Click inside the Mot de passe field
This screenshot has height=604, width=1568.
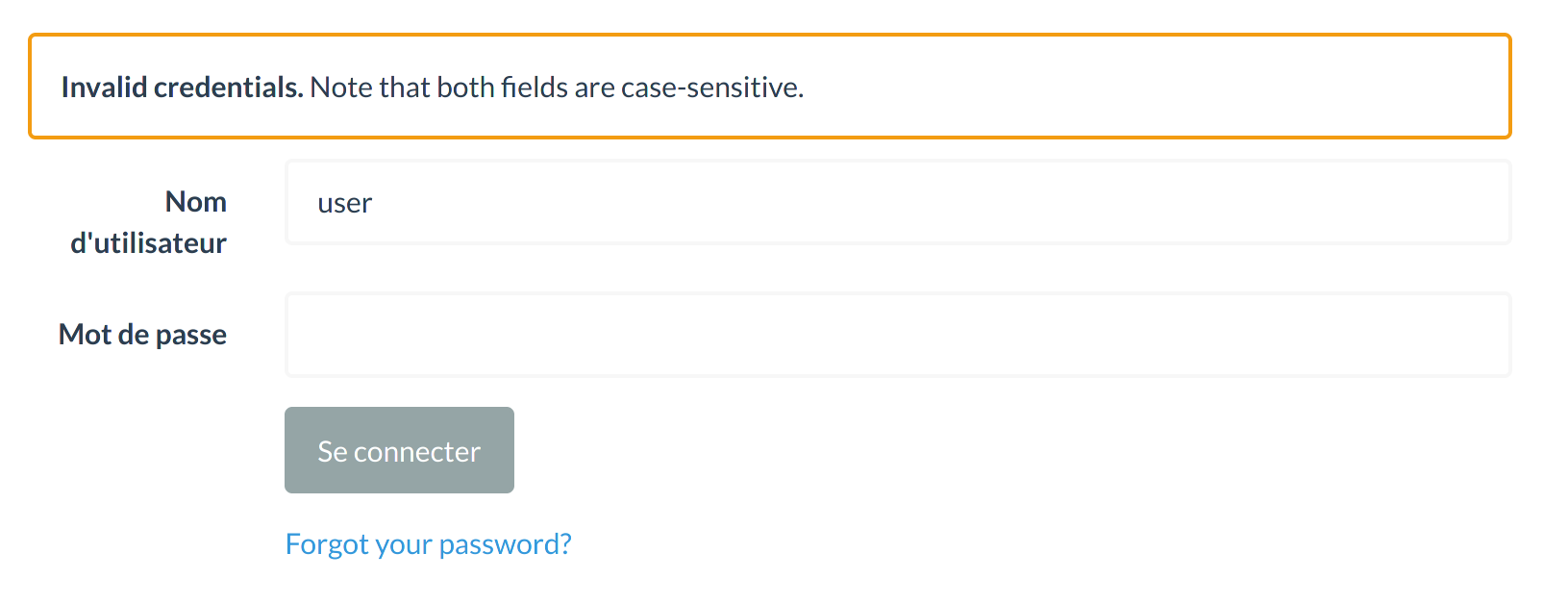click(x=897, y=335)
